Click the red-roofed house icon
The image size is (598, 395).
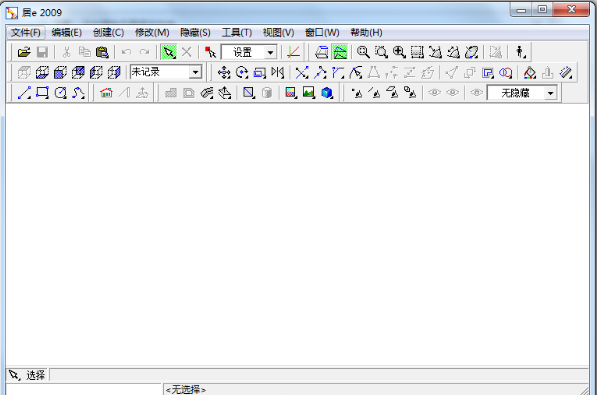tap(106, 93)
